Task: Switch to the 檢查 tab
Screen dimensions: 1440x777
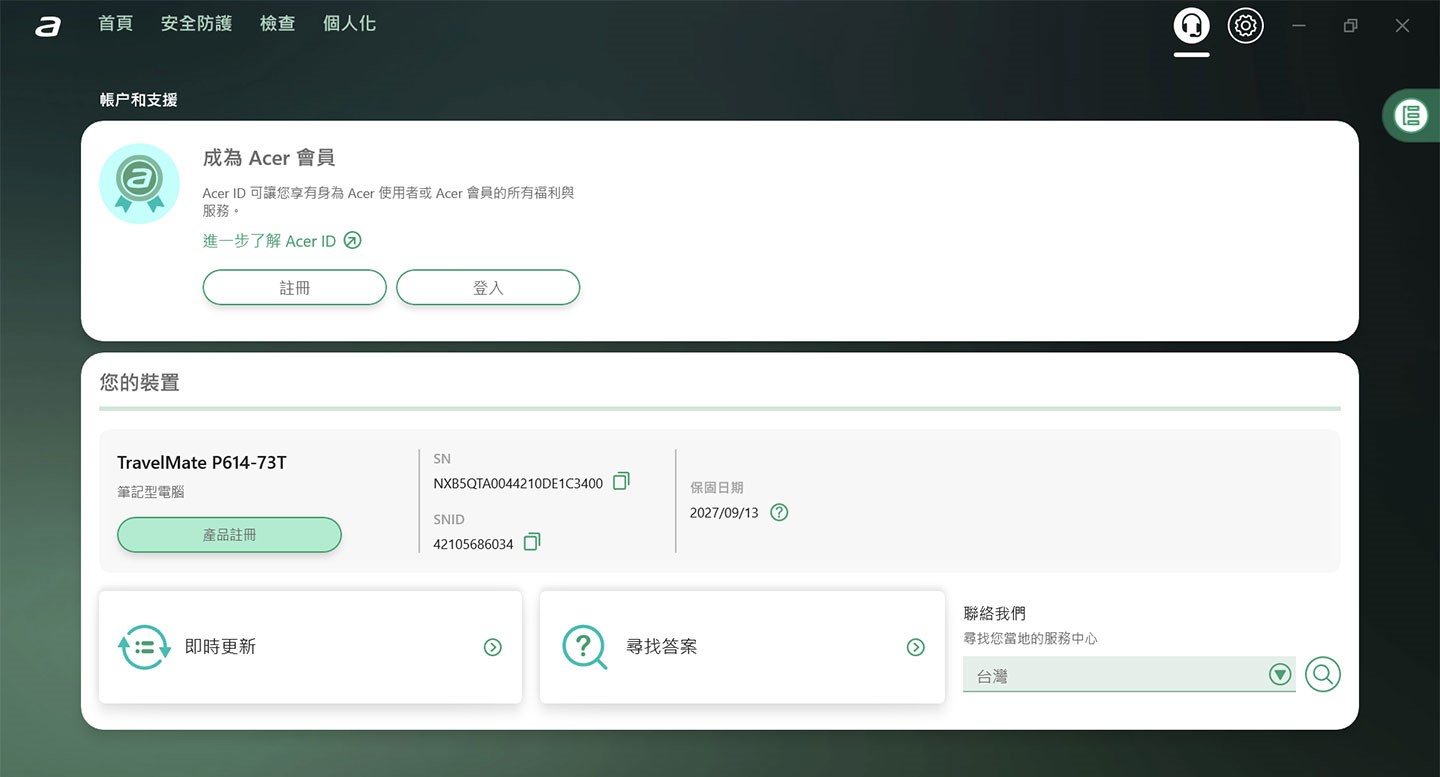Action: 277,23
